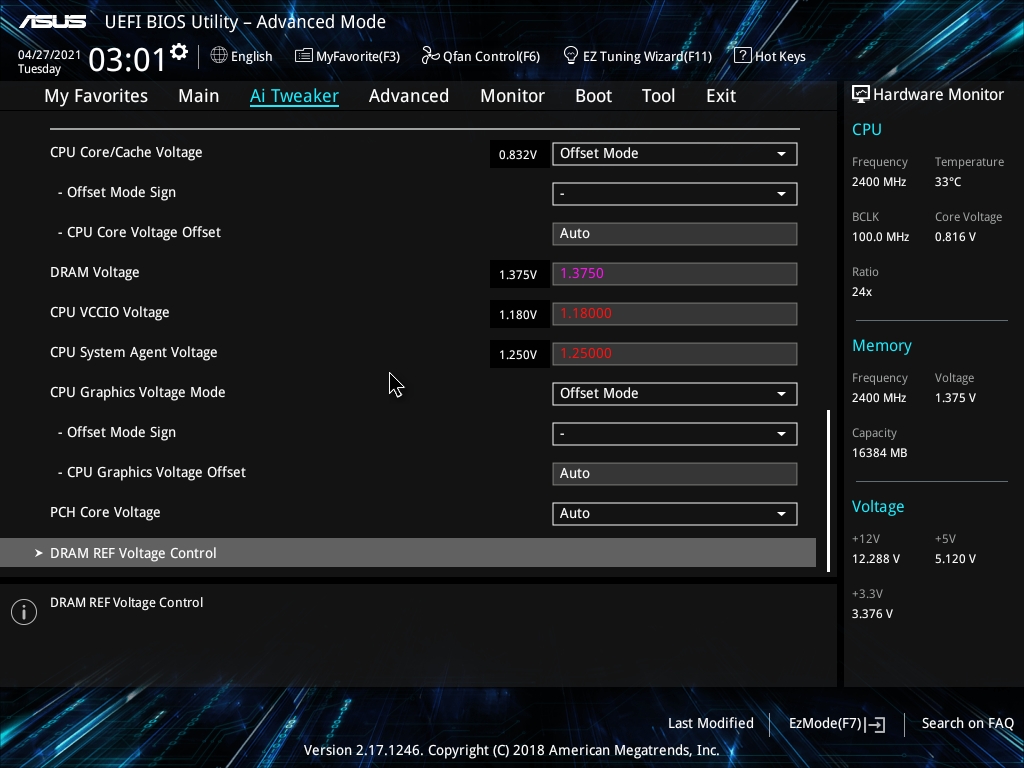
Task: Click the 1.250V System Agent readout
Action: [518, 355]
